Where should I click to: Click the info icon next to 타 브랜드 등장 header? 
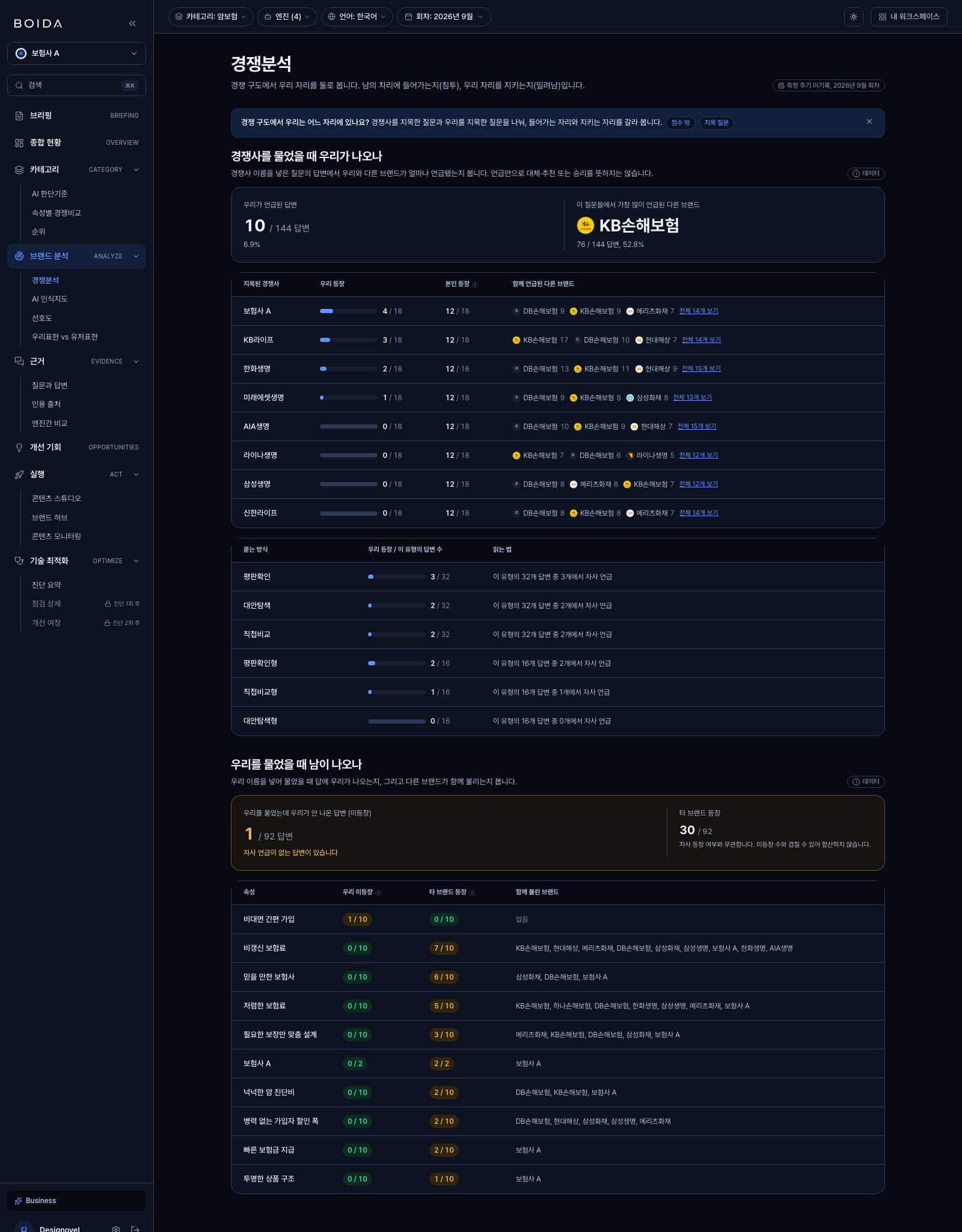coord(472,892)
